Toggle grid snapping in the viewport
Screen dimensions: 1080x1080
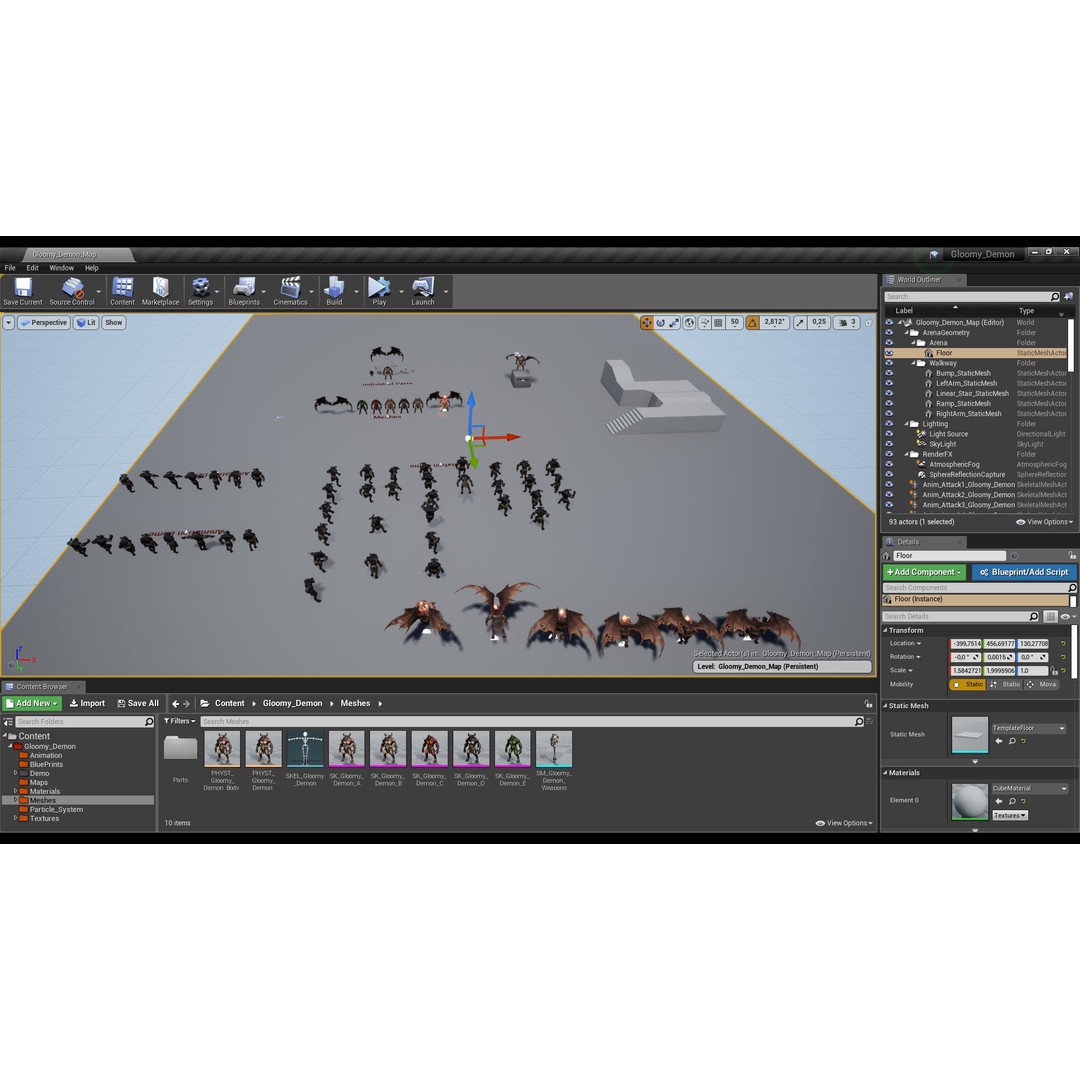pos(718,322)
